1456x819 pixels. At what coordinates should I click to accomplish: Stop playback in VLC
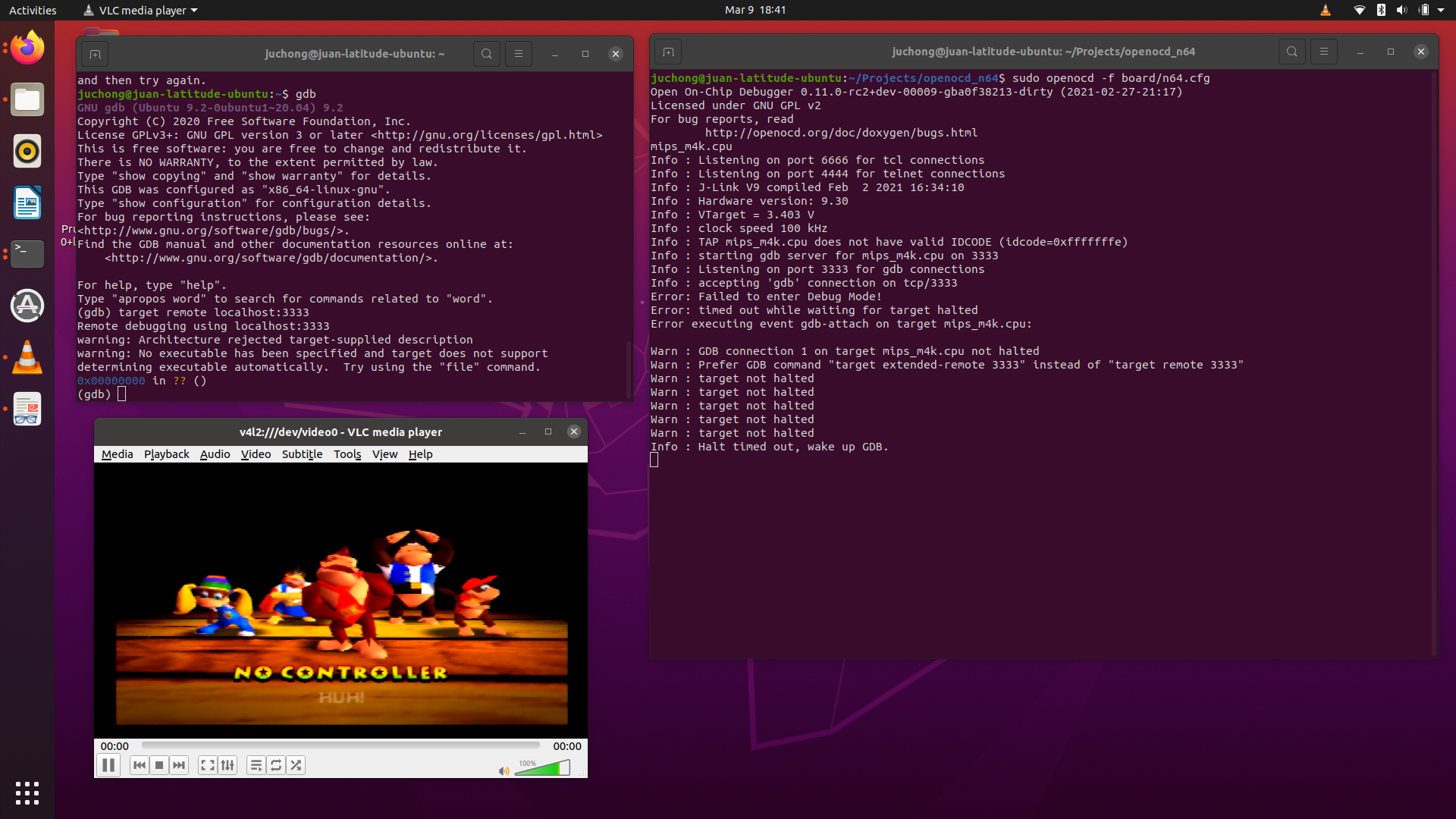pyautogui.click(x=158, y=765)
